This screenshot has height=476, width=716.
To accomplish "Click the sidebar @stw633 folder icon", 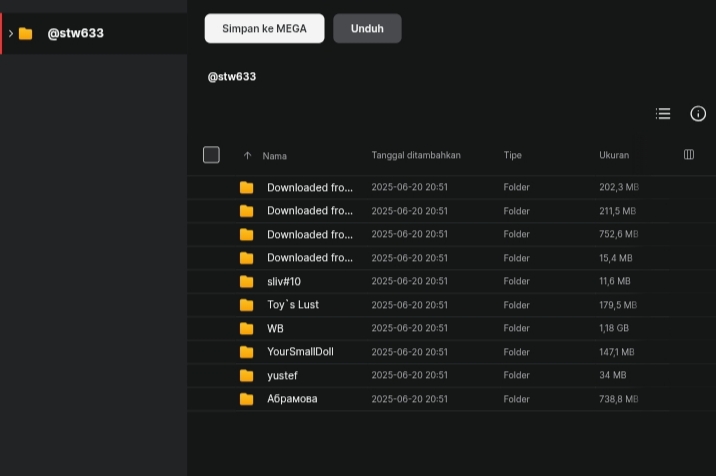I will (26, 33).
